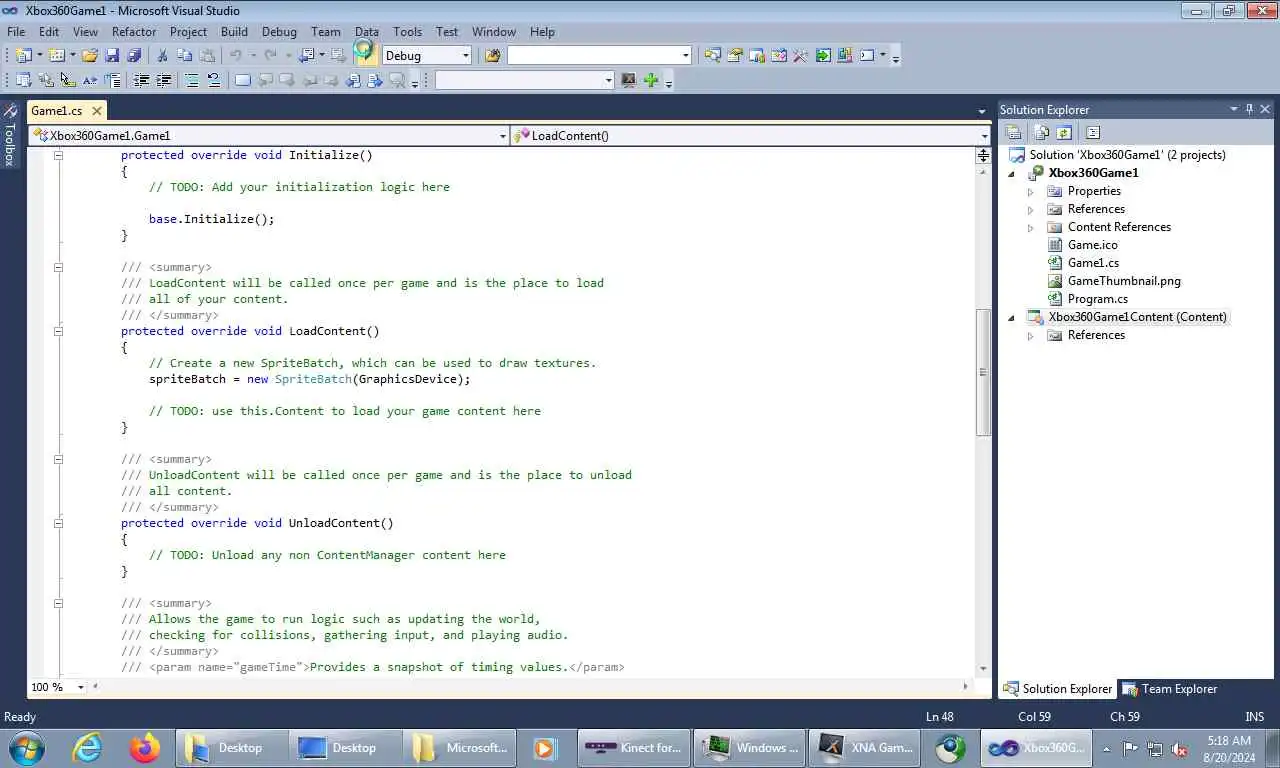This screenshot has width=1280, height=768.
Task: Open the Build menu
Action: tap(234, 31)
